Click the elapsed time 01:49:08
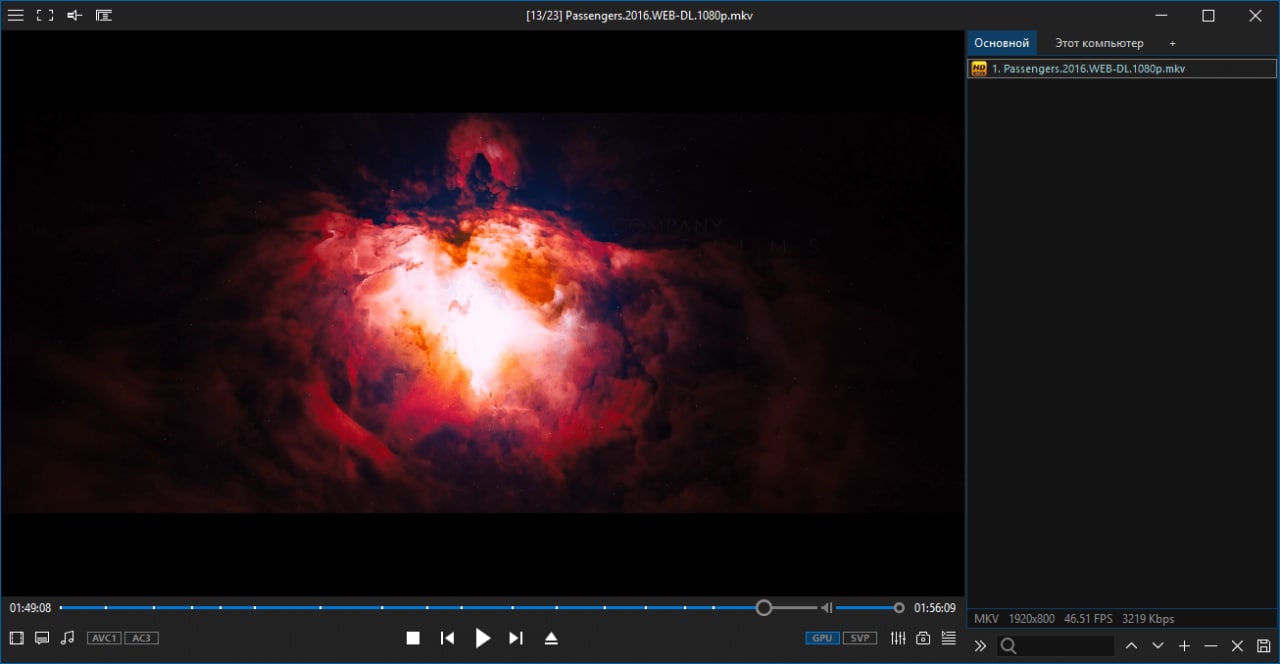The image size is (1280, 664). (30, 608)
